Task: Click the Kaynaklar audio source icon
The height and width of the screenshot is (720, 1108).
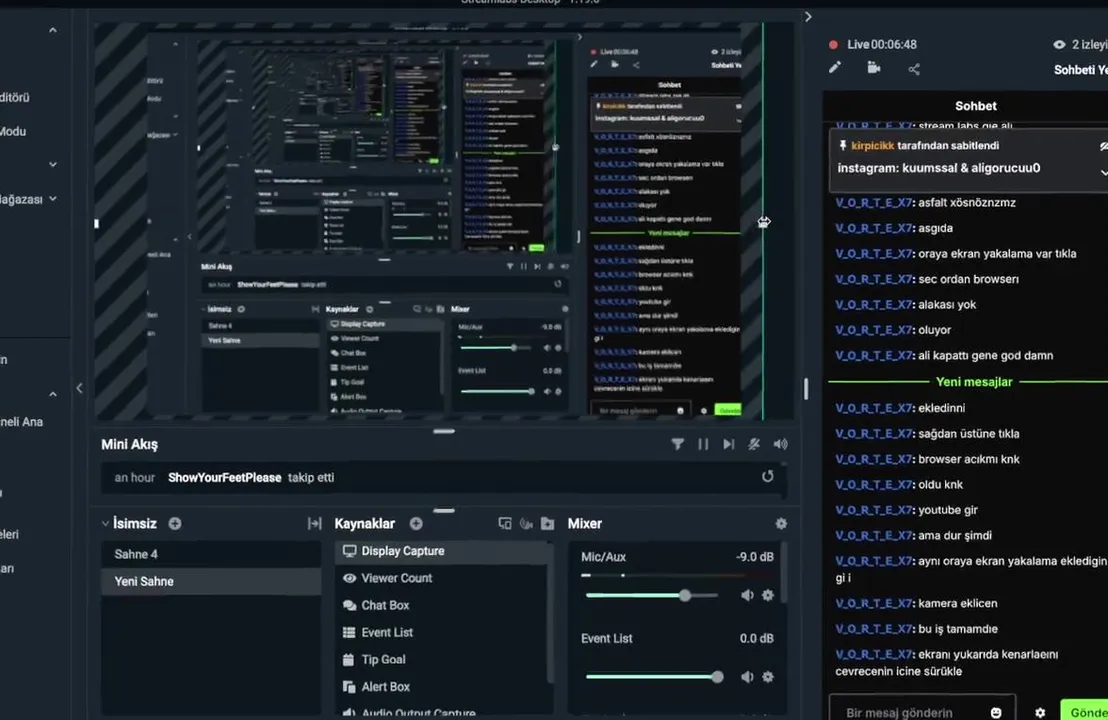Action: [x=526, y=524]
